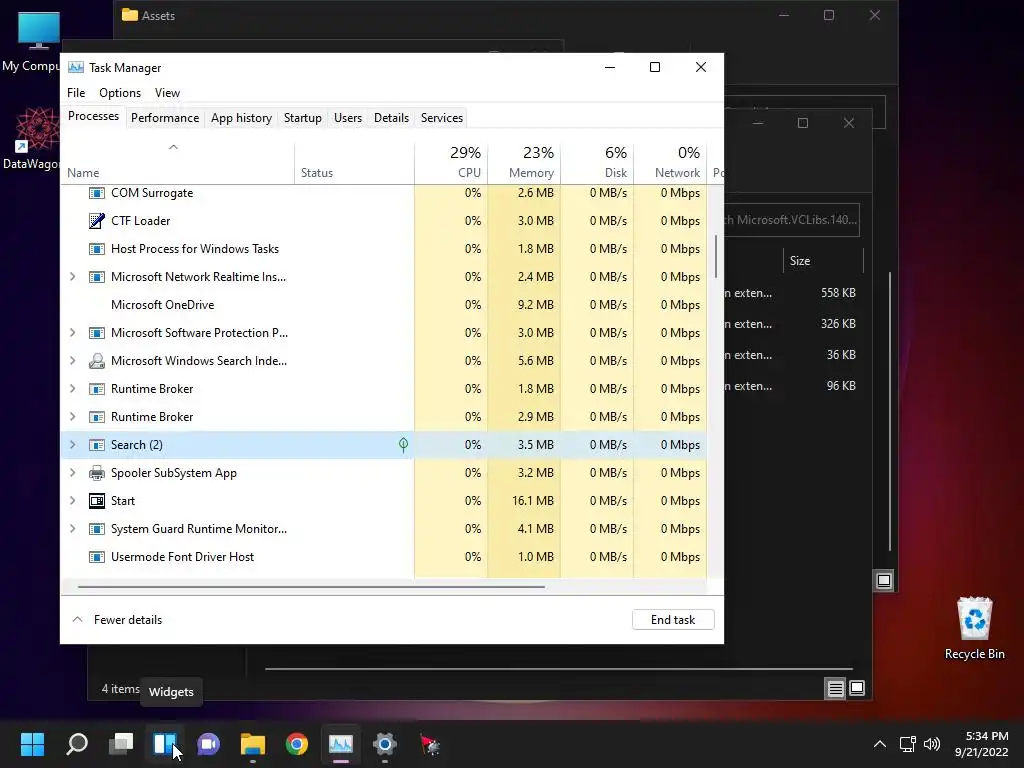This screenshot has width=1024, height=768.
Task: Open the Windows Start menu
Action: 32,744
